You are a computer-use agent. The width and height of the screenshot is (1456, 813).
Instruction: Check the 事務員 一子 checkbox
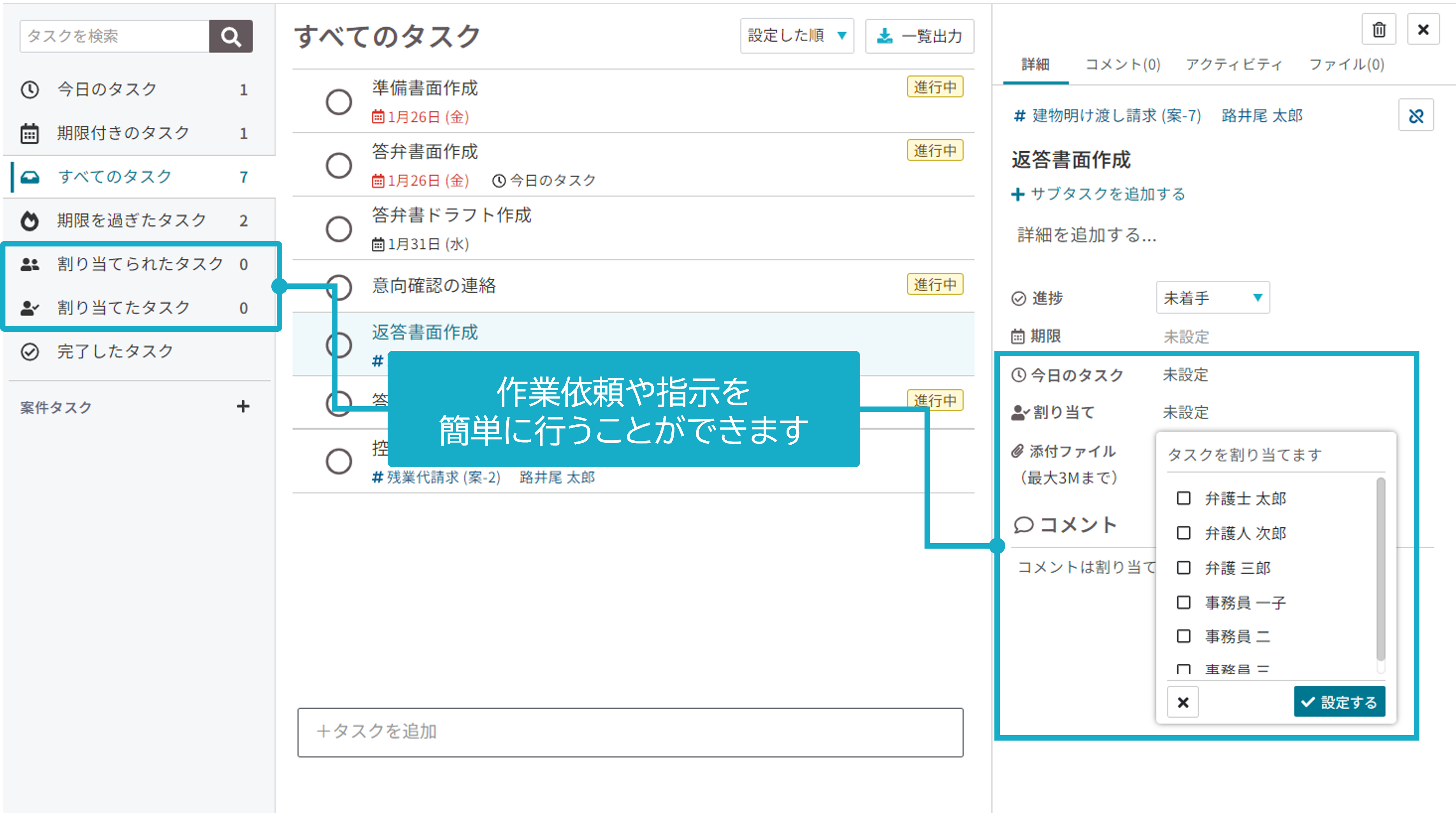tap(1184, 602)
